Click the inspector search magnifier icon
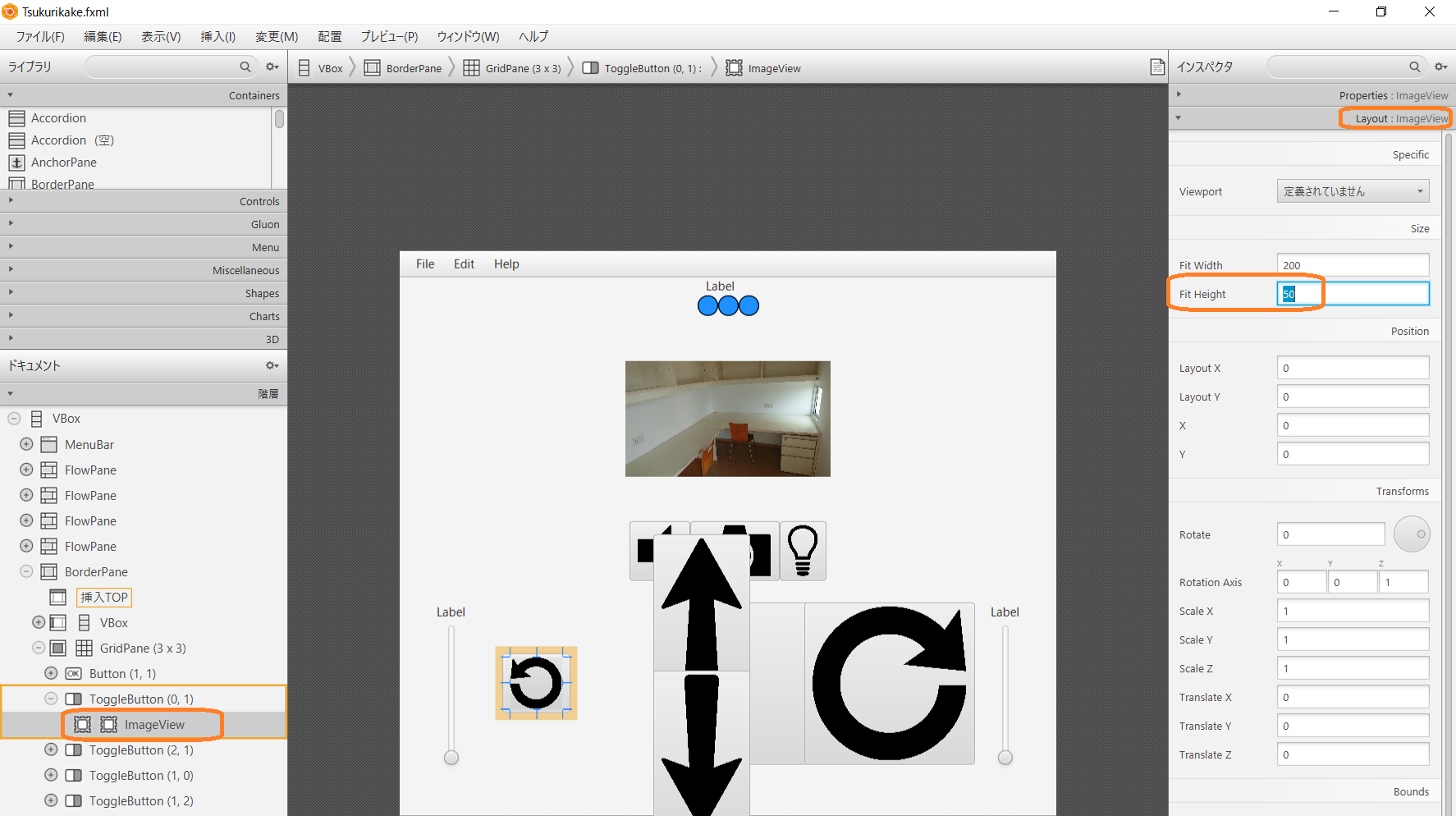The height and width of the screenshot is (816, 1456). pyautogui.click(x=1414, y=66)
